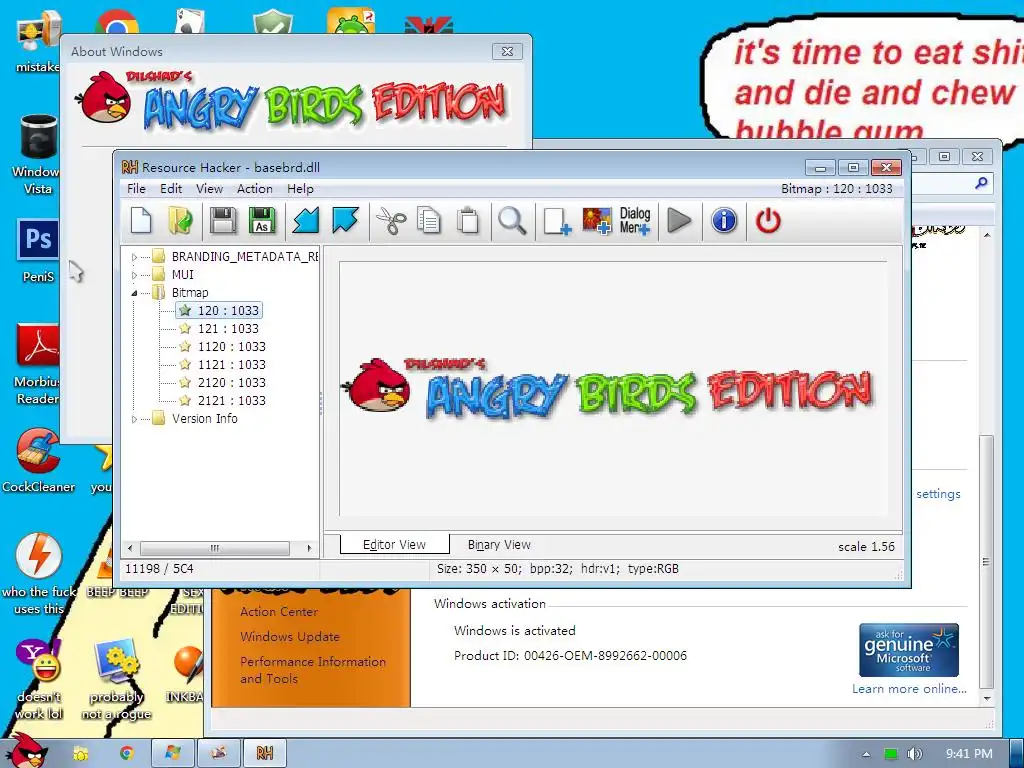Click the Open file folder toolbar icon
The width and height of the screenshot is (1024, 768).
point(180,221)
